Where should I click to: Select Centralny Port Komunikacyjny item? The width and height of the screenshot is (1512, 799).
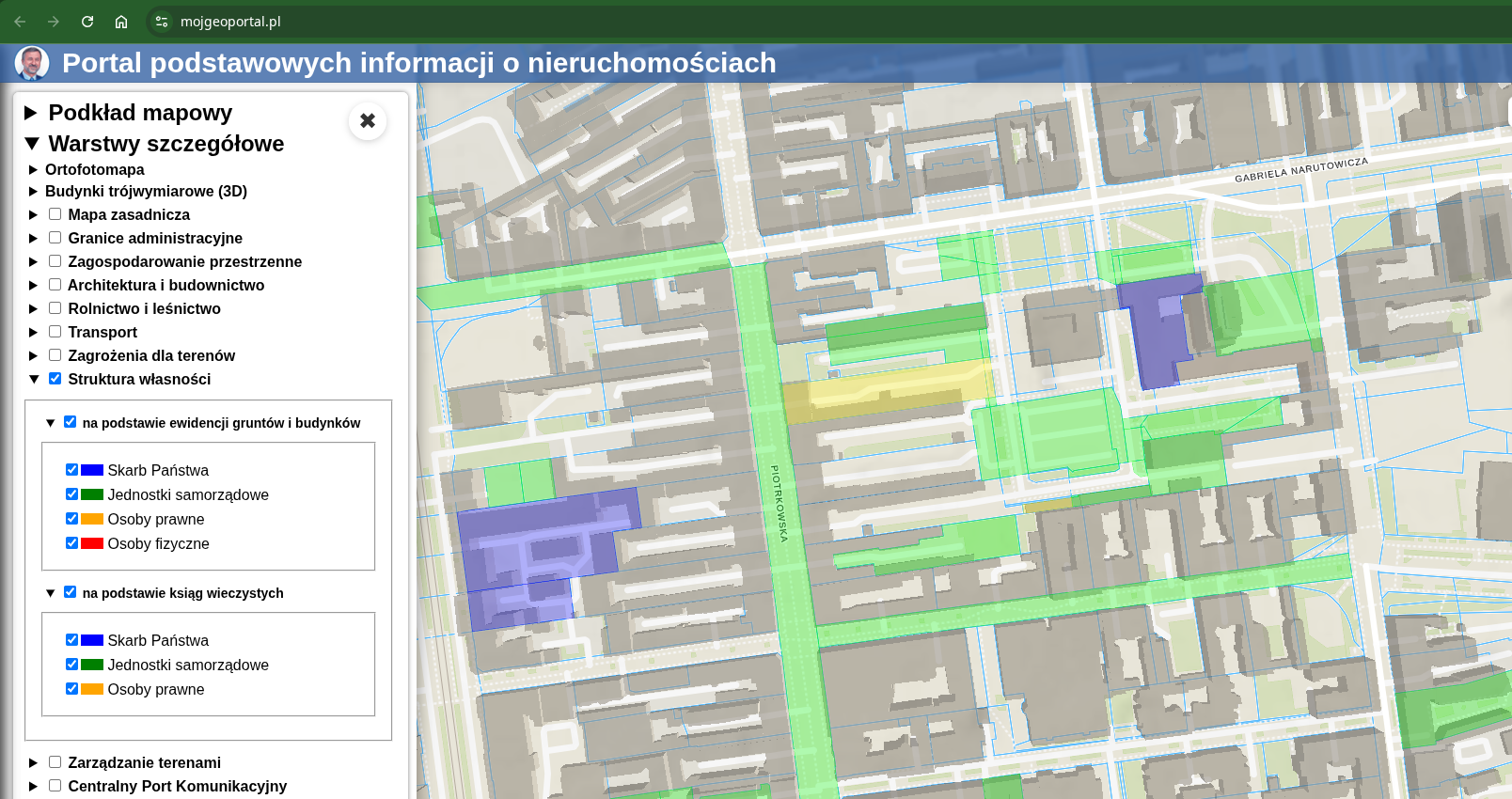tap(177, 786)
